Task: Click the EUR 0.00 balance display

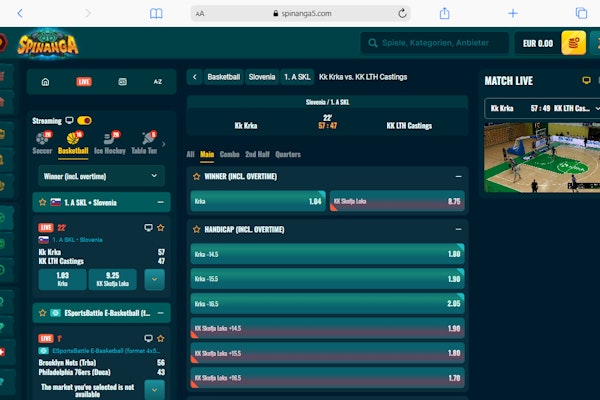Action: pyautogui.click(x=538, y=43)
